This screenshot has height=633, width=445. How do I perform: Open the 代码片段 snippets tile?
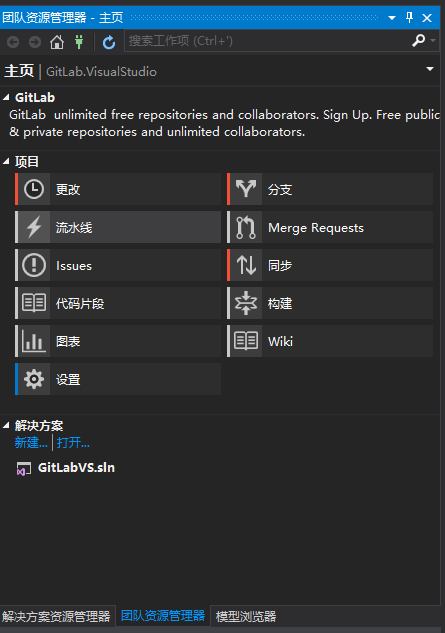(118, 303)
